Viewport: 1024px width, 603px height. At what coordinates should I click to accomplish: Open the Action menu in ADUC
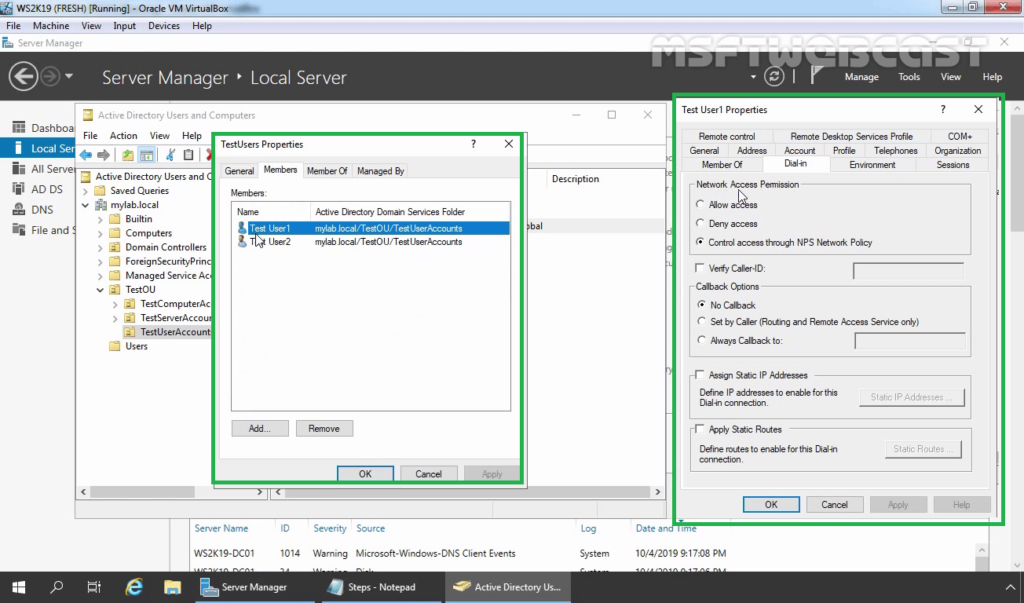coord(123,135)
